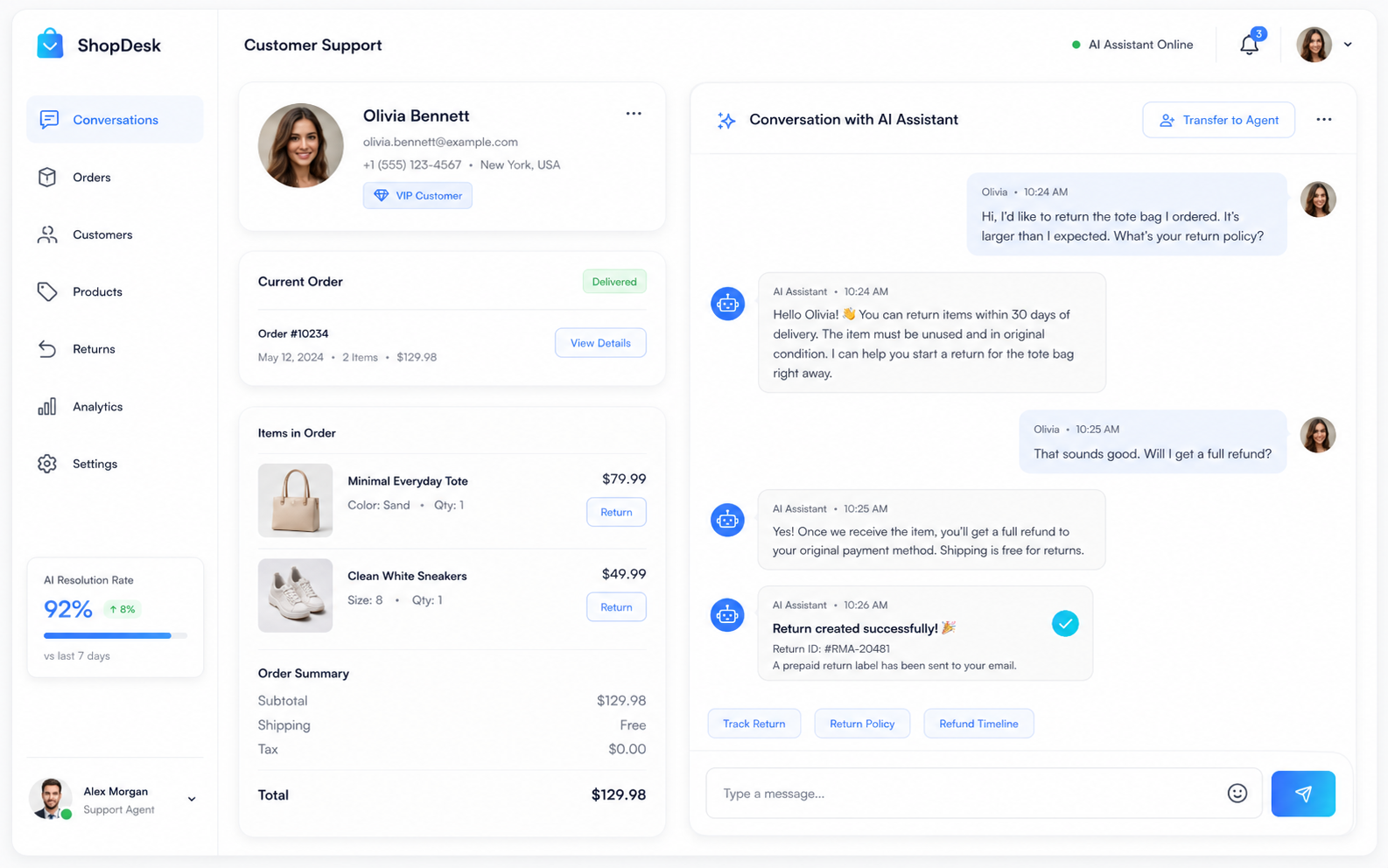The height and width of the screenshot is (868, 1388).
Task: Click the AI sparkle icon in chat header
Action: [x=726, y=120]
